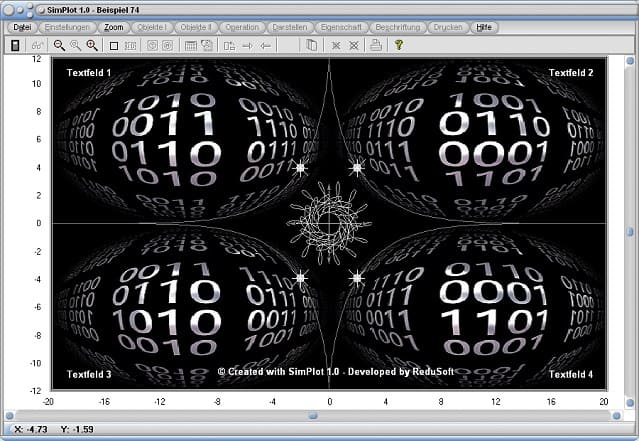This screenshot has width=639, height=441.
Task: Zoom in with the plus magnifier
Action: 92,45
